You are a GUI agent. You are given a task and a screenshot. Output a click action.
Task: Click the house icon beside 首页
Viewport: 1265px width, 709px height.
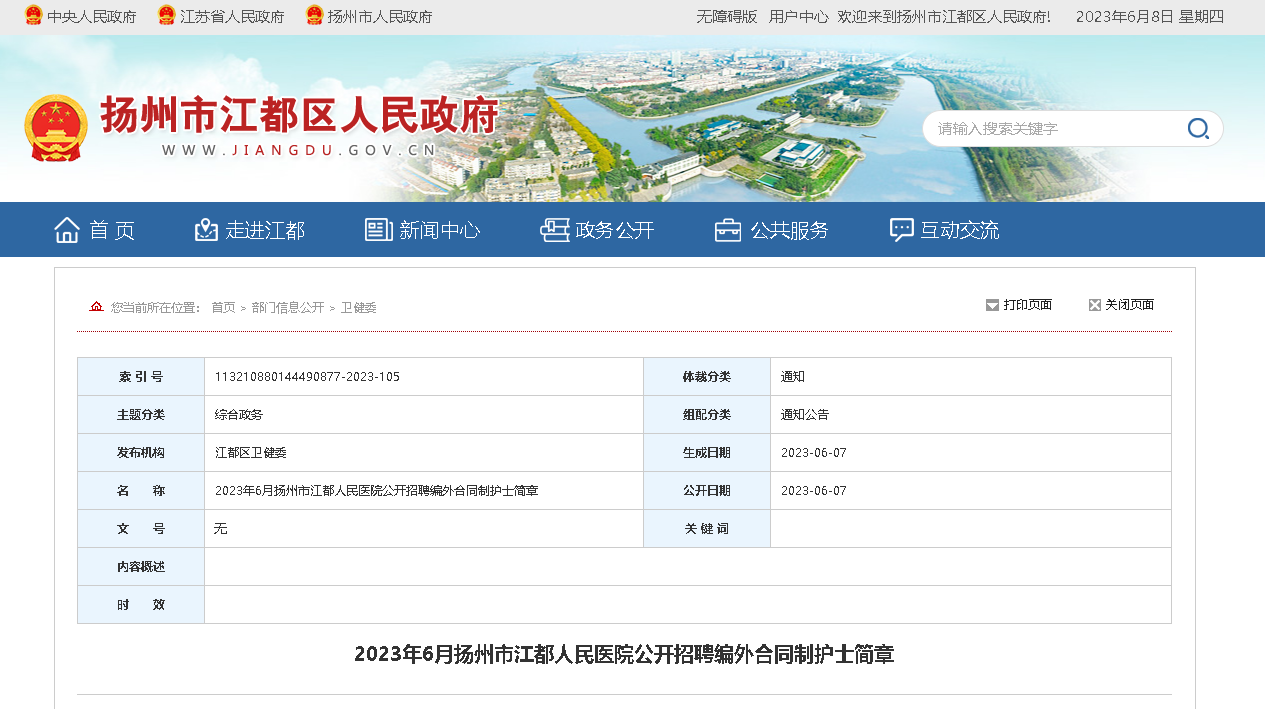point(67,230)
